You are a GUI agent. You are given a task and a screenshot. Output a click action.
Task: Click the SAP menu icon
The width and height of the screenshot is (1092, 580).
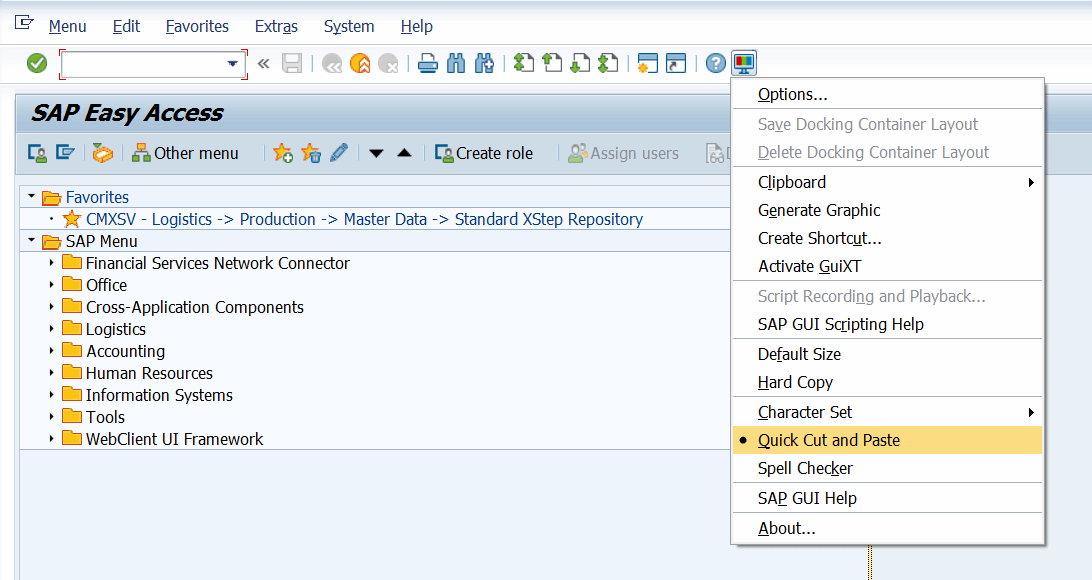click(x=65, y=152)
